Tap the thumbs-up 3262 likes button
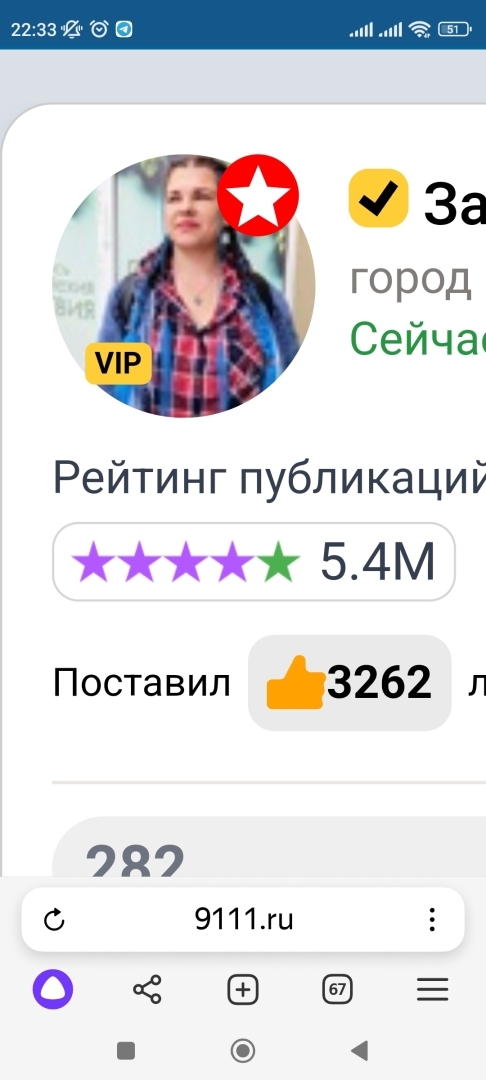 pyautogui.click(x=350, y=683)
